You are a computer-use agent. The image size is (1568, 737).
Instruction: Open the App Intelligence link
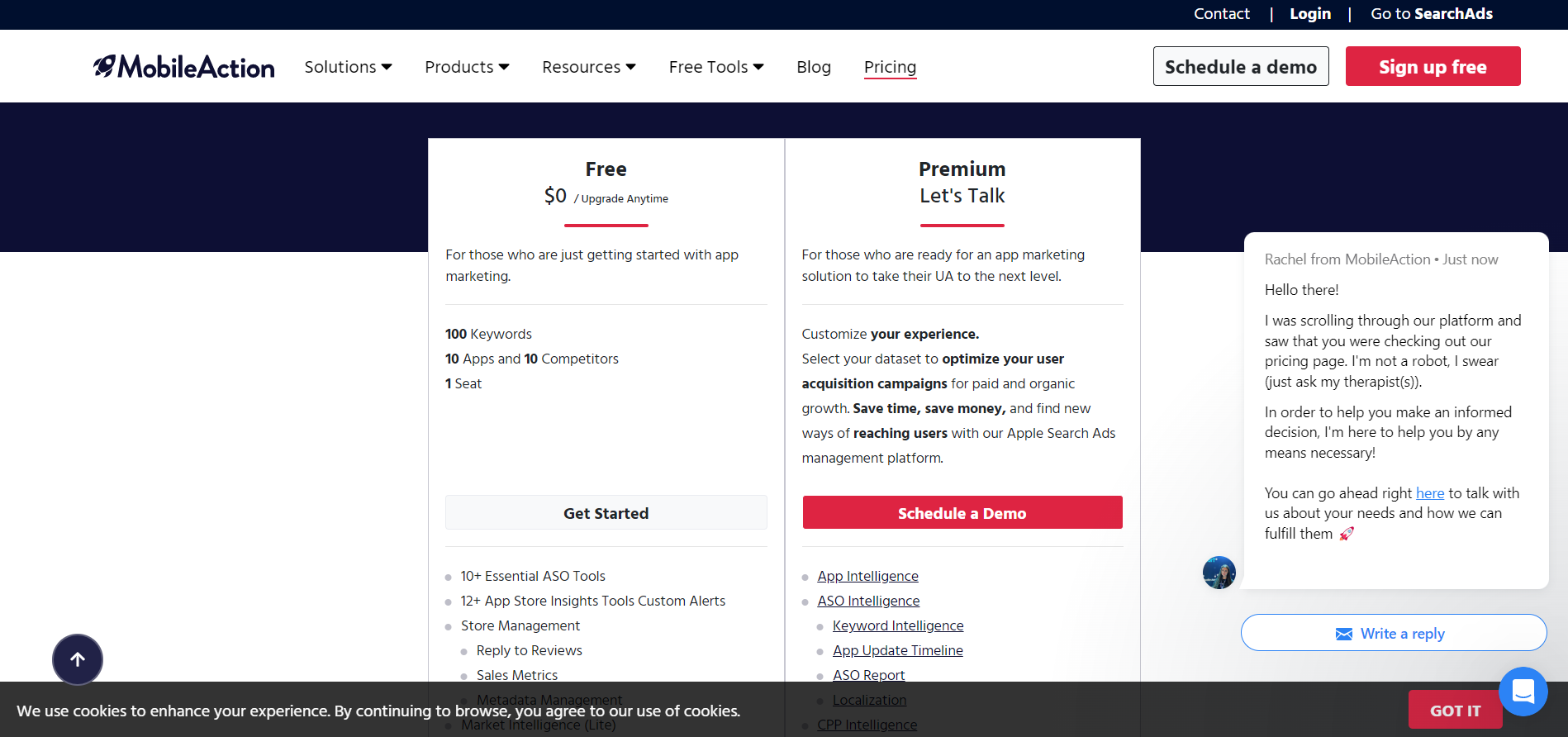(x=867, y=576)
